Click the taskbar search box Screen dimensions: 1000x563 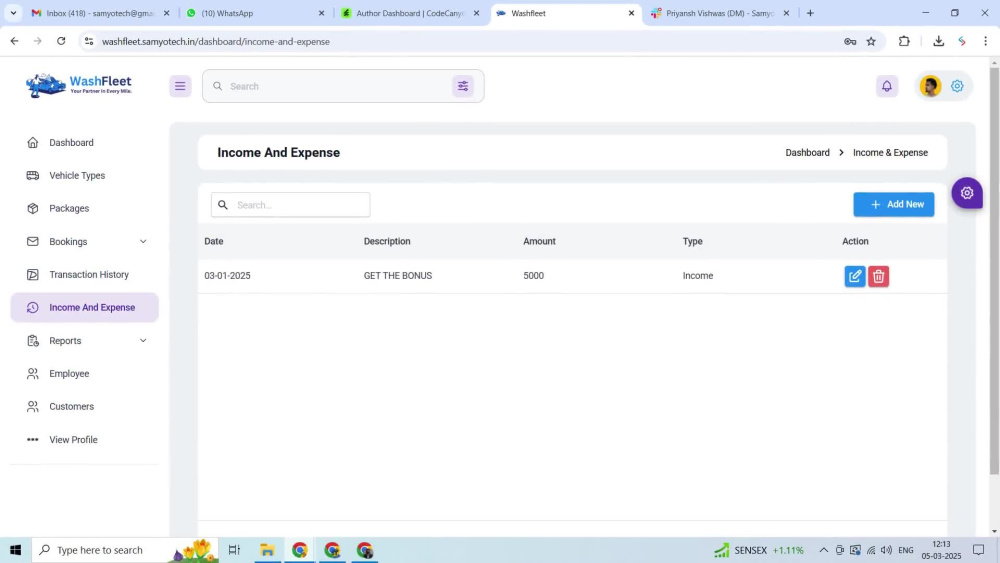pyautogui.click(x=124, y=550)
